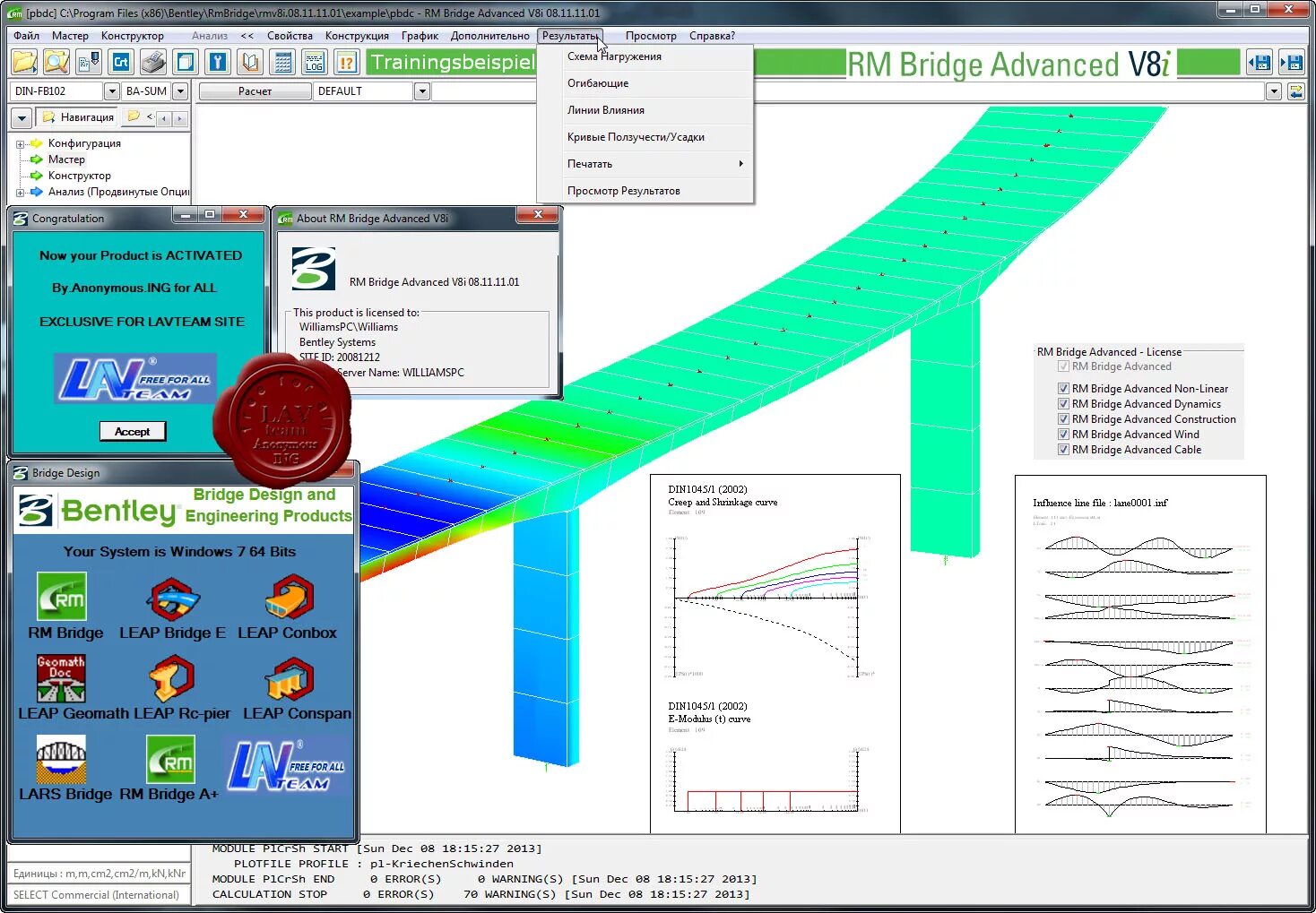Click the stacked pages toolbar icon
The height and width of the screenshot is (913, 1316).
(186, 62)
